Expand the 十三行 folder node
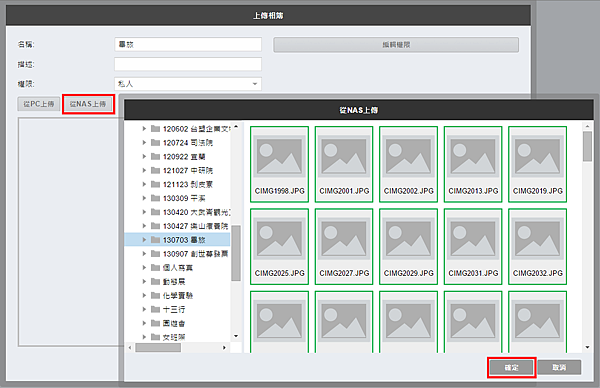Image resolution: width=600 pixels, height=388 pixels. pyautogui.click(x=144, y=309)
